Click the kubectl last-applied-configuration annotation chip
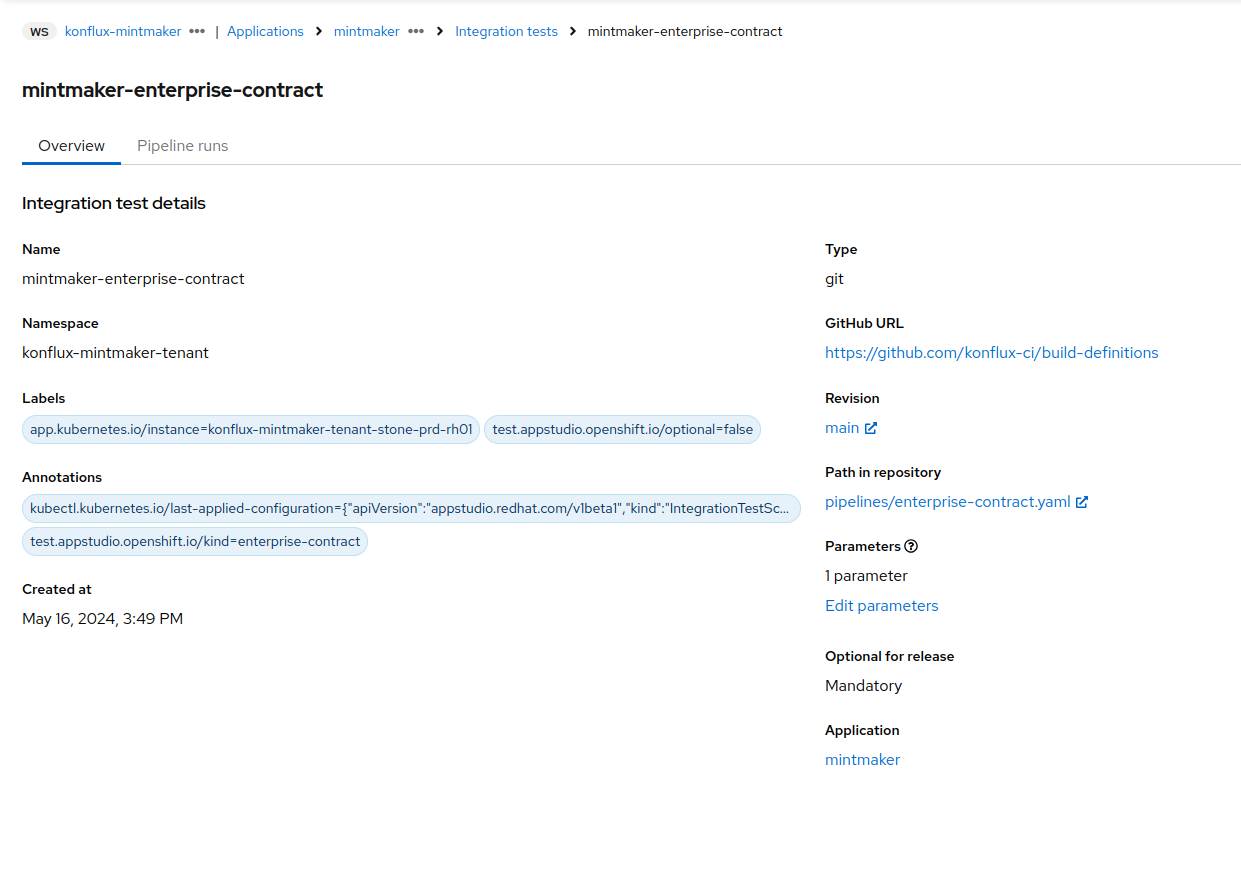This screenshot has width=1241, height=880. pyautogui.click(x=410, y=509)
